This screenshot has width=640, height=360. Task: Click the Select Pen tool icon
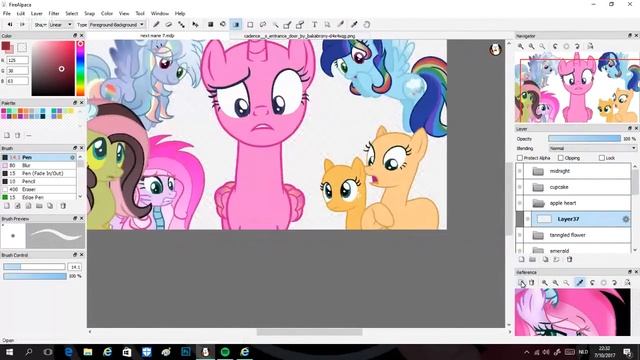(x=287, y=24)
